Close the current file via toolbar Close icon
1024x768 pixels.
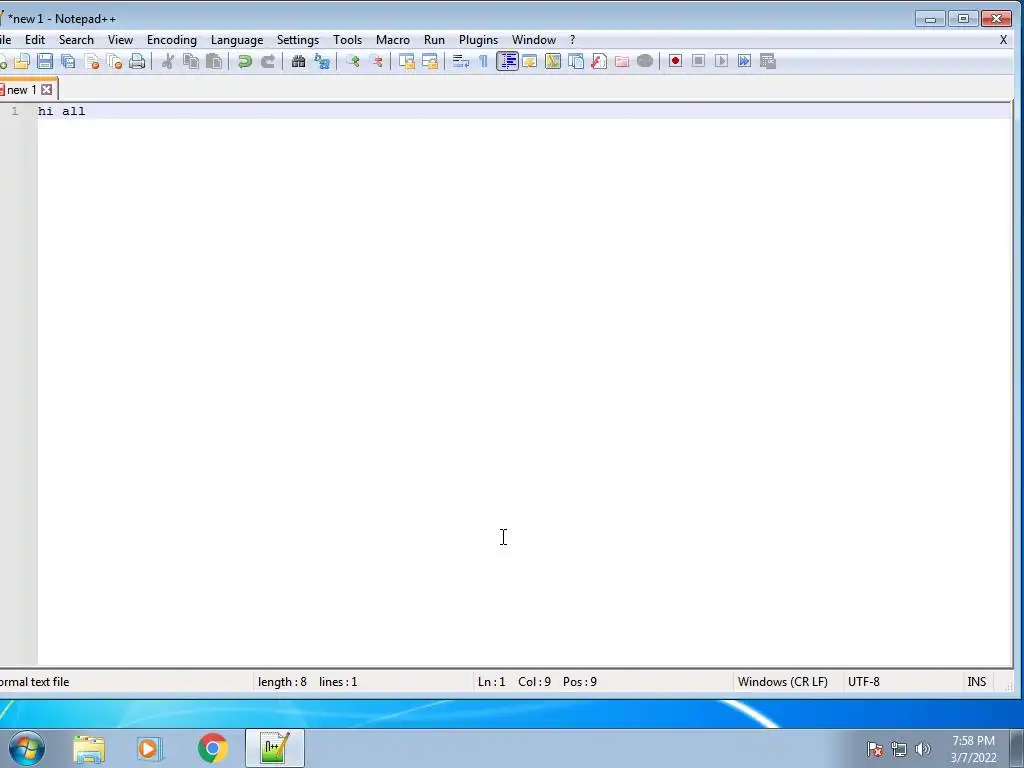click(91, 61)
